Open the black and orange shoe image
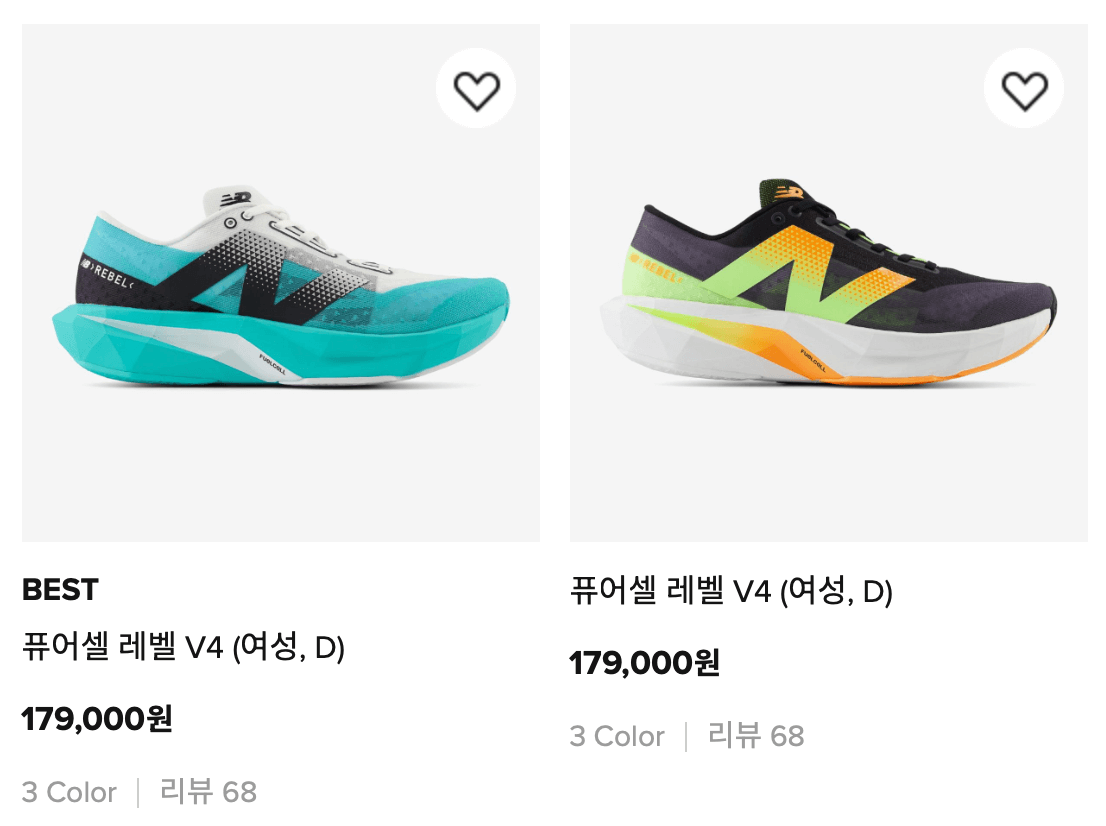 click(x=829, y=283)
